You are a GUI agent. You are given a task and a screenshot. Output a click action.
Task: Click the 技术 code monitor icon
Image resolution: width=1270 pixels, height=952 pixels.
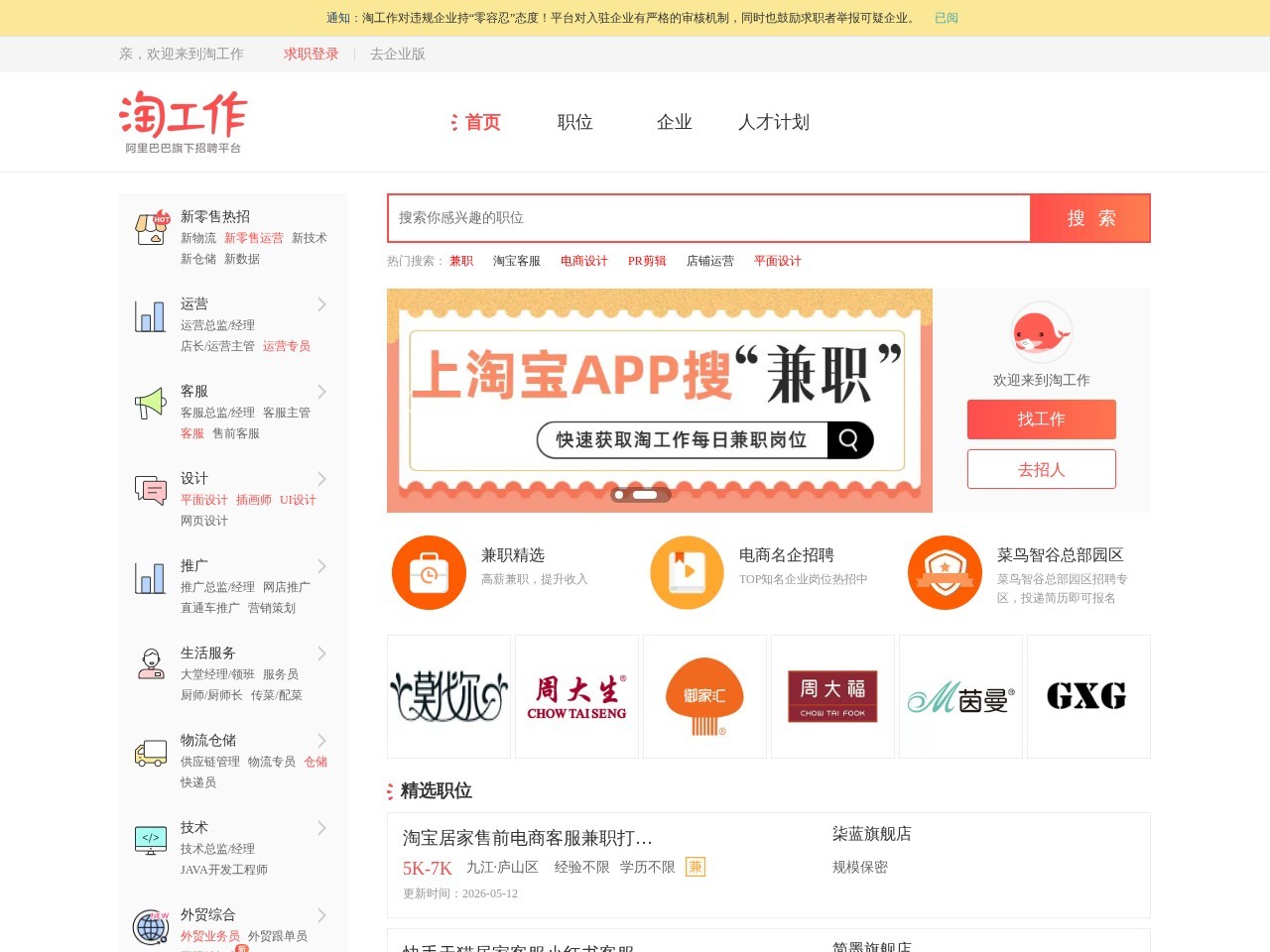151,840
